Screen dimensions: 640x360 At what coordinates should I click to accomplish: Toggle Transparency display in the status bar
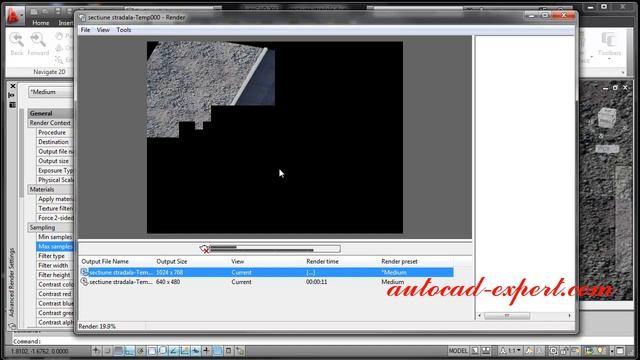218,351
